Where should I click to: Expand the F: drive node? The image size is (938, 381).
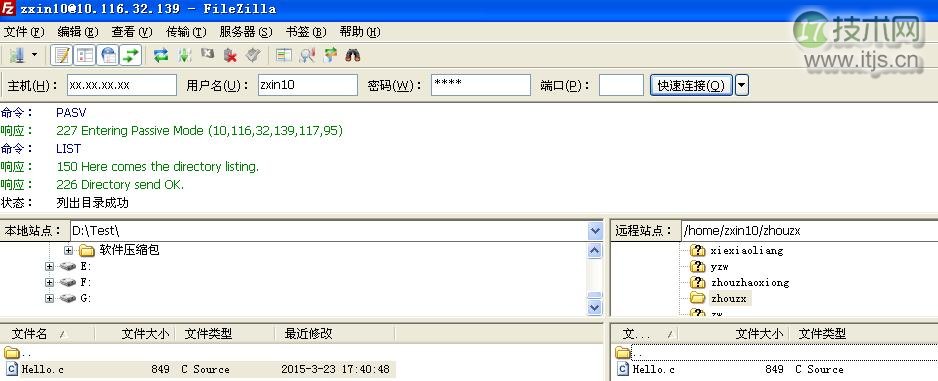point(50,282)
